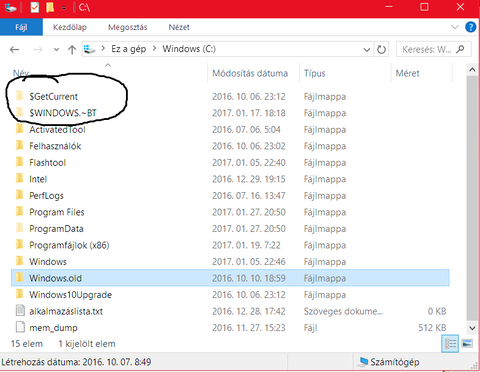Expand the ribbon with the chevron
The height and width of the screenshot is (372, 480).
click(455, 27)
